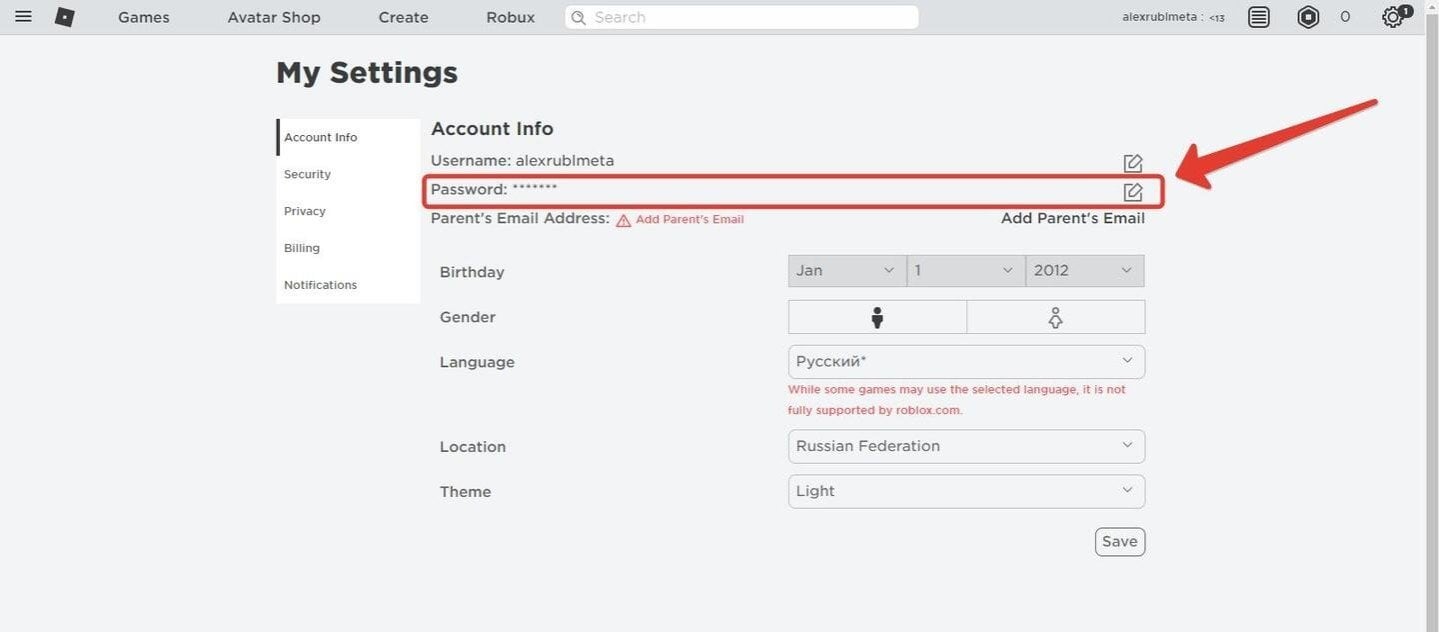Click the Save button

pyautogui.click(x=1120, y=542)
